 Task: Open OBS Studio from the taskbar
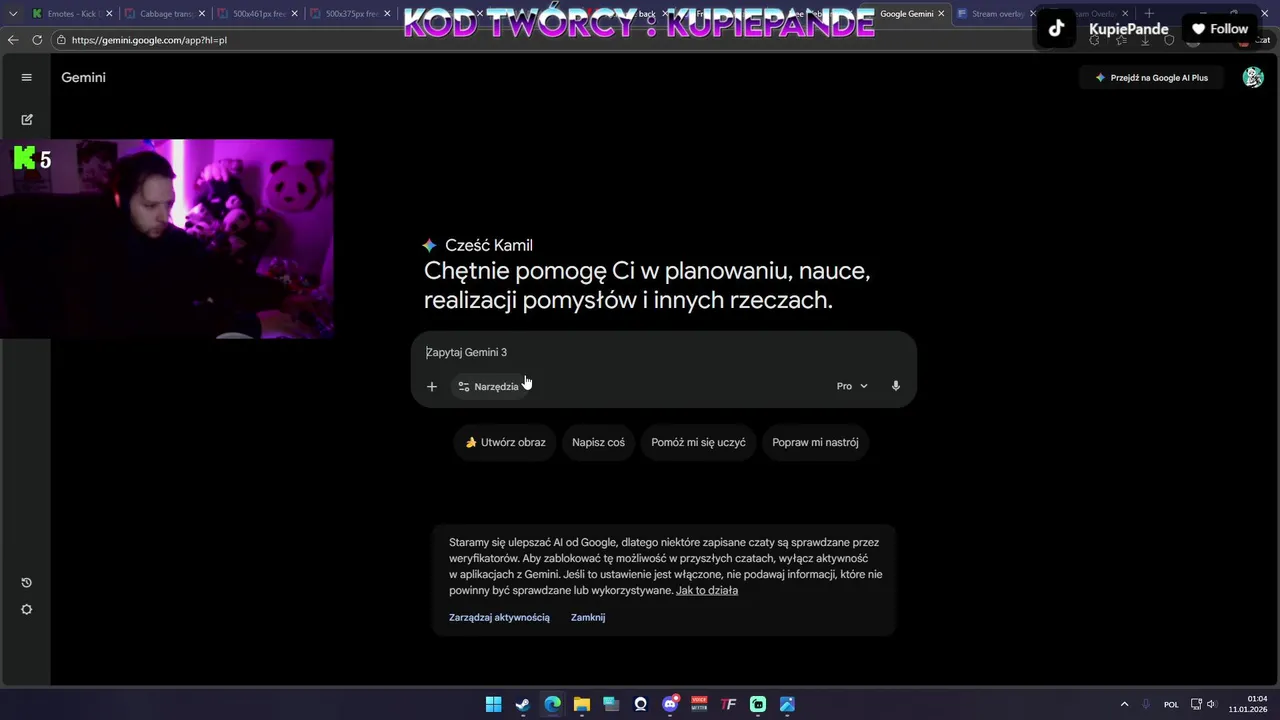point(641,704)
